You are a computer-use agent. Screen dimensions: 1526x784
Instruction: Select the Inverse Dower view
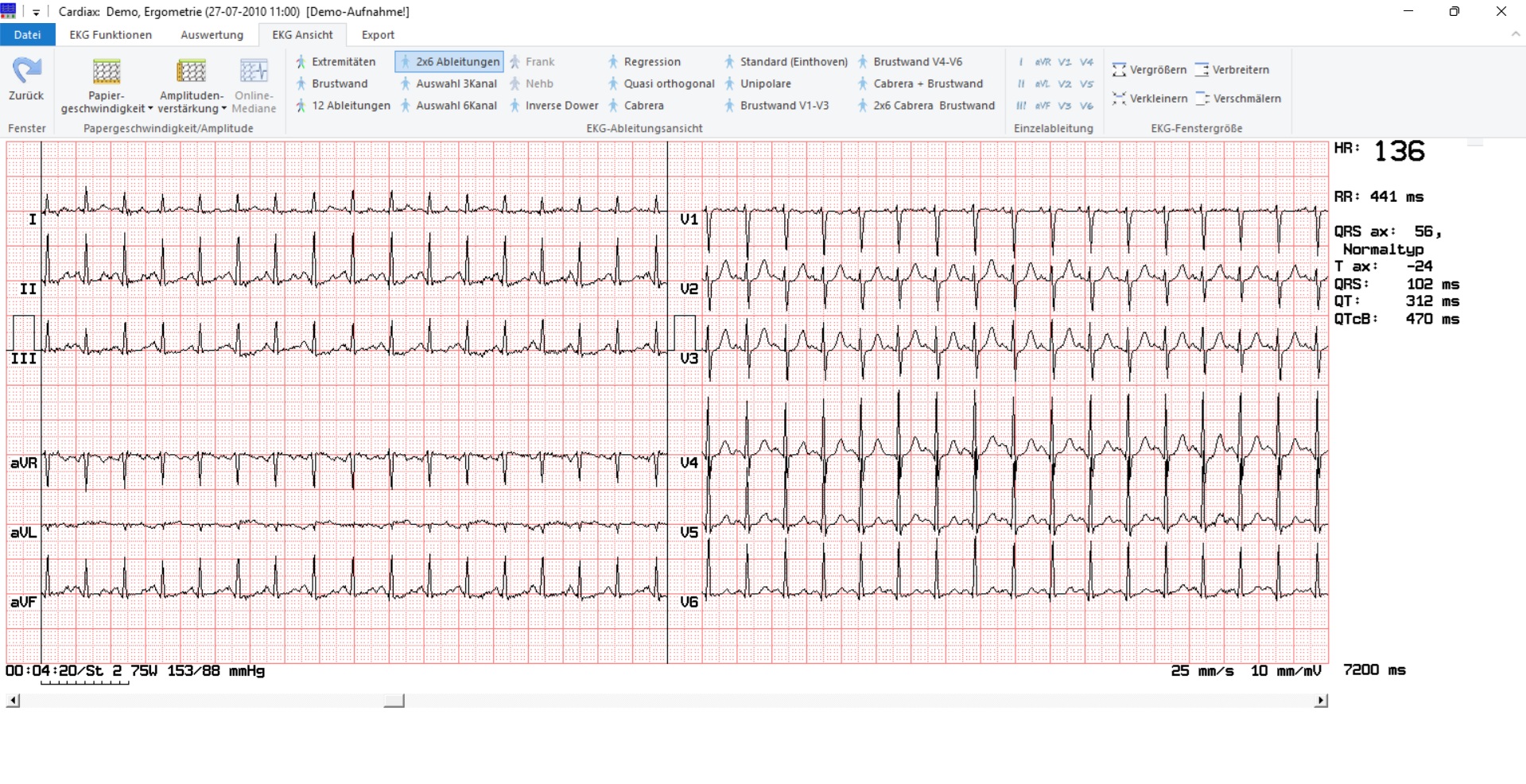click(554, 105)
